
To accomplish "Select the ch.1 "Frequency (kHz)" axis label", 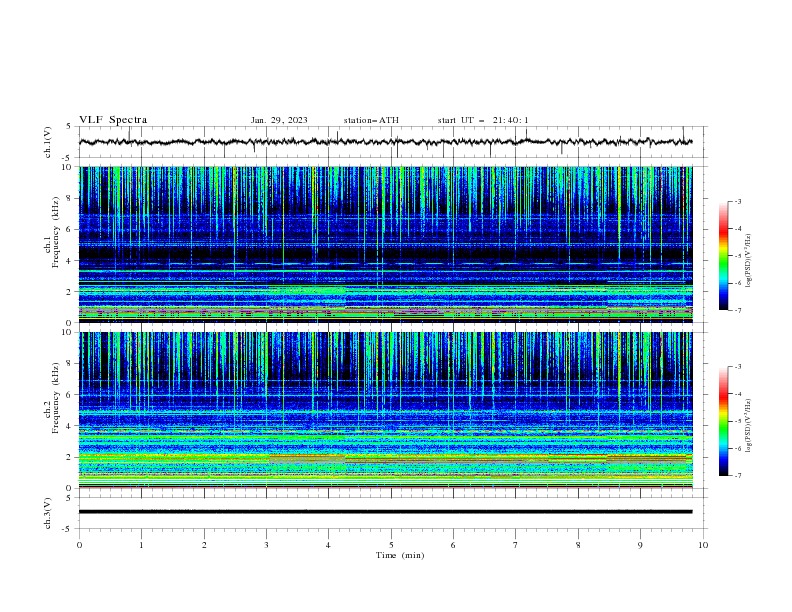I will pyautogui.click(x=56, y=232).
